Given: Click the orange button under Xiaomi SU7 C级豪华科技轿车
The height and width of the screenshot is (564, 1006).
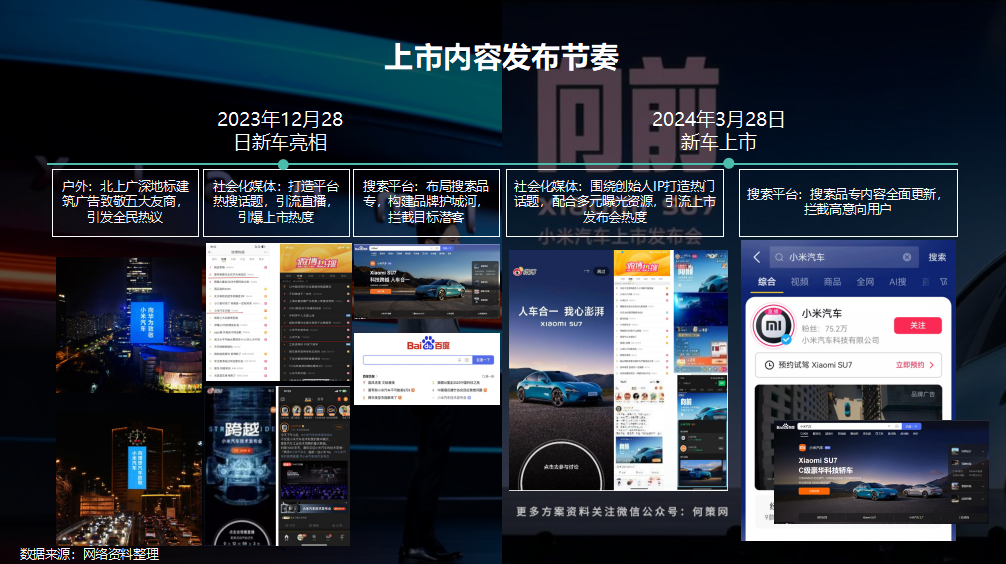Looking at the screenshot, I should click(814, 491).
